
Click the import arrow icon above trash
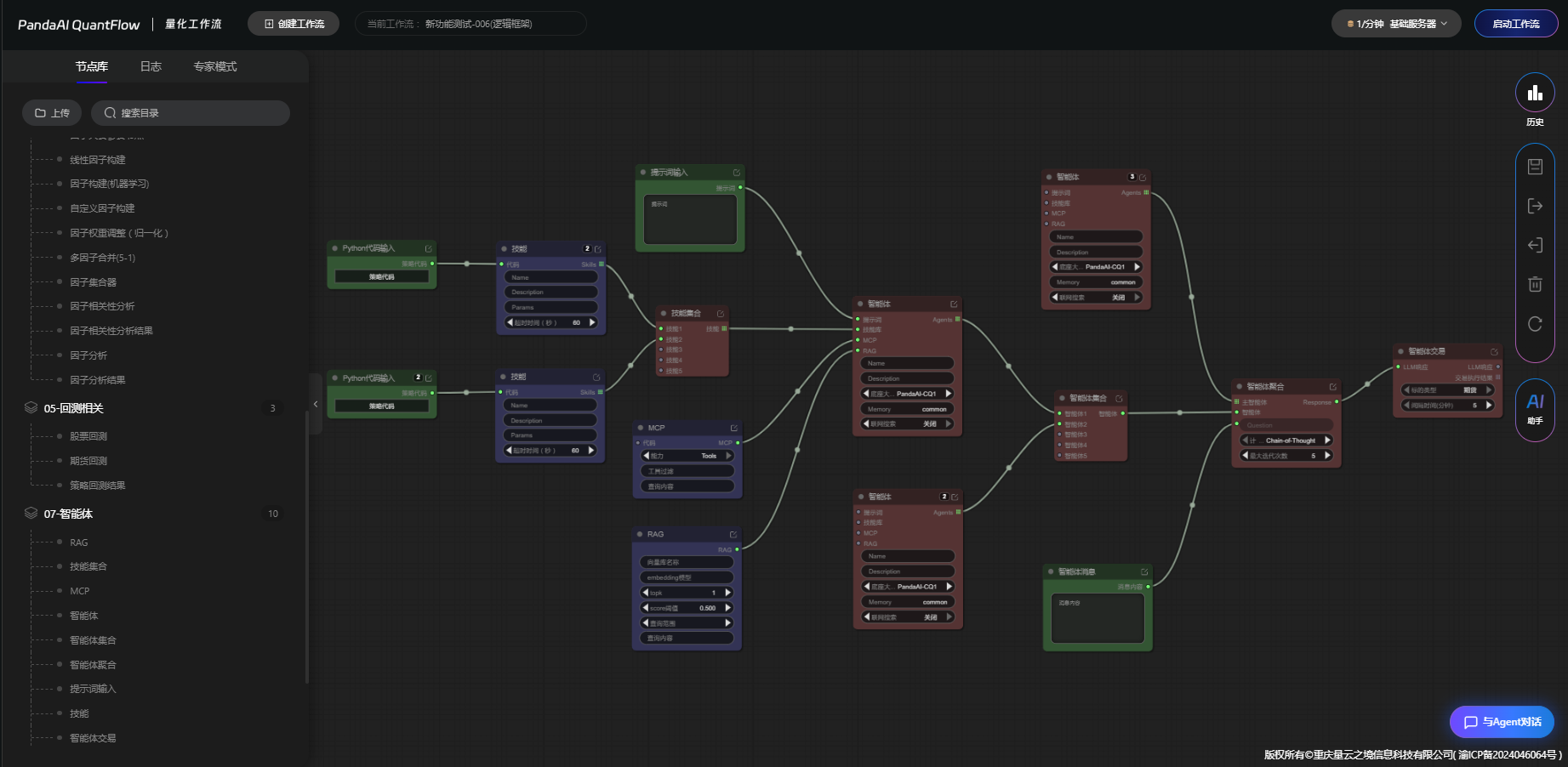click(x=1535, y=245)
